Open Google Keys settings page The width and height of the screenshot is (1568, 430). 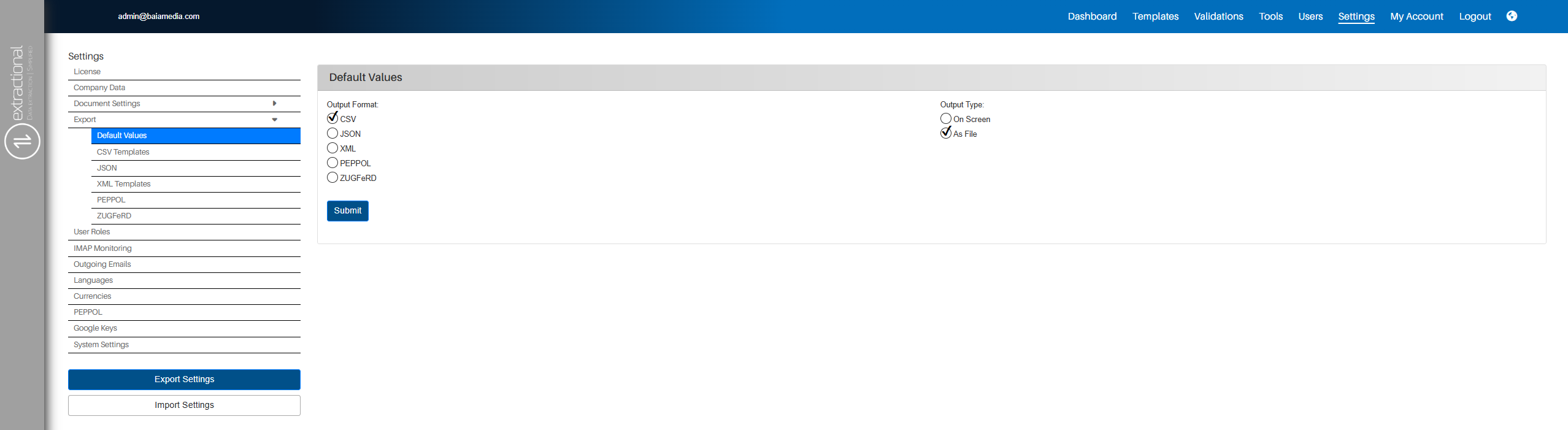(x=95, y=328)
